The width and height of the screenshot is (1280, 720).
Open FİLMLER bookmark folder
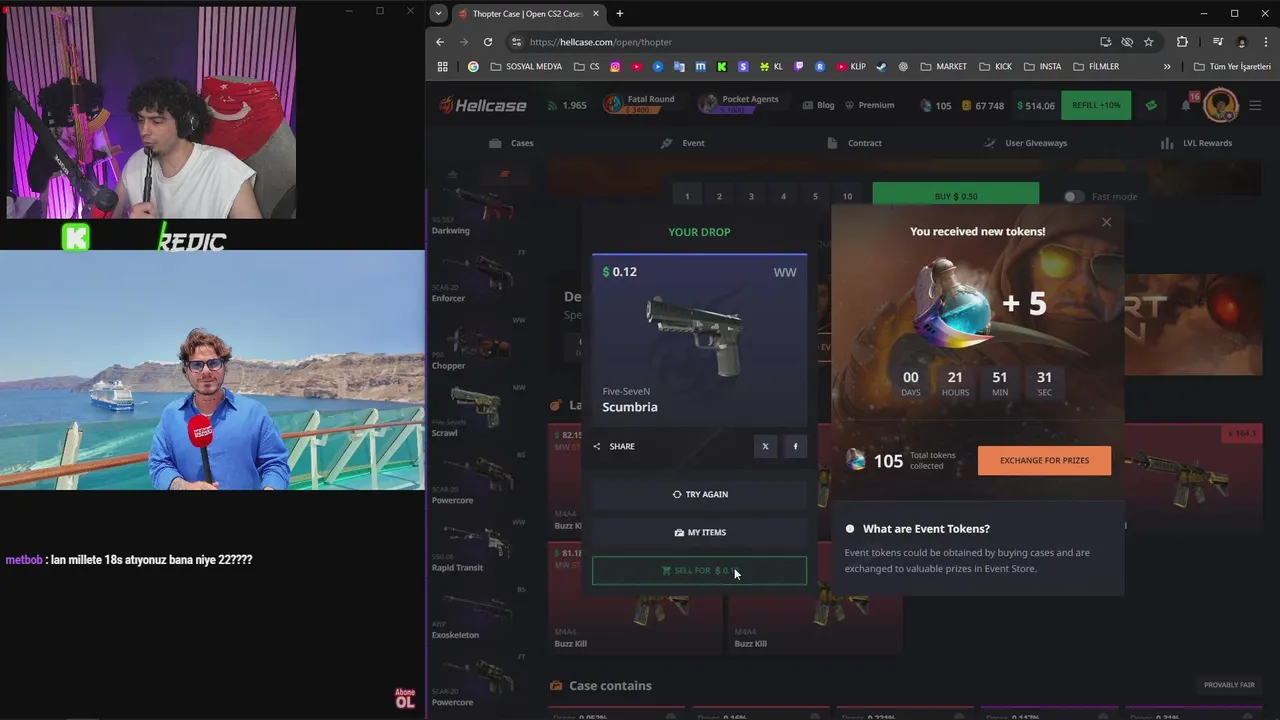(x=1095, y=67)
